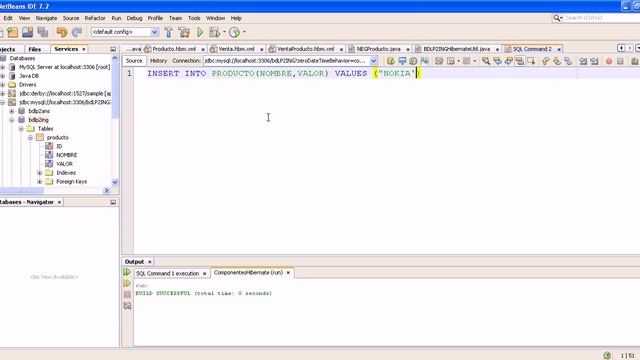Select the VALOR column in tree
Image resolution: width=640 pixels, height=360 pixels.
tap(64, 164)
